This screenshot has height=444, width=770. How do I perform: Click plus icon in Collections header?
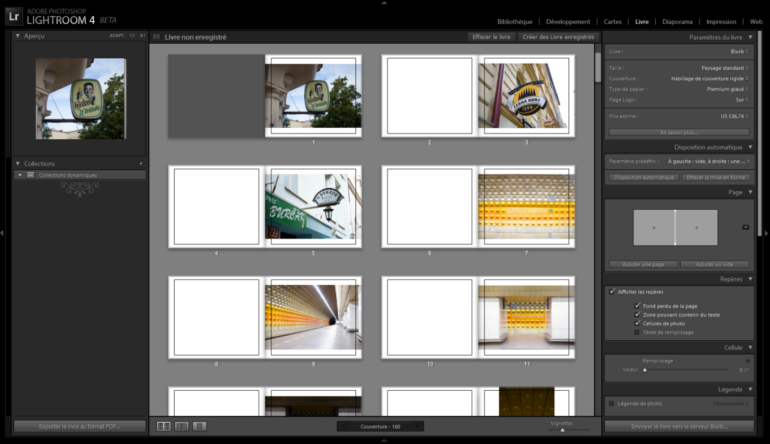coord(141,163)
